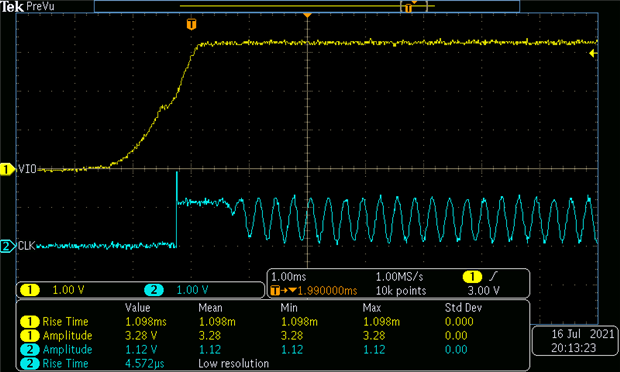Click the channel 1 badge beside Rise Time
Viewport: 620px width, 372px height.
(x=30, y=322)
